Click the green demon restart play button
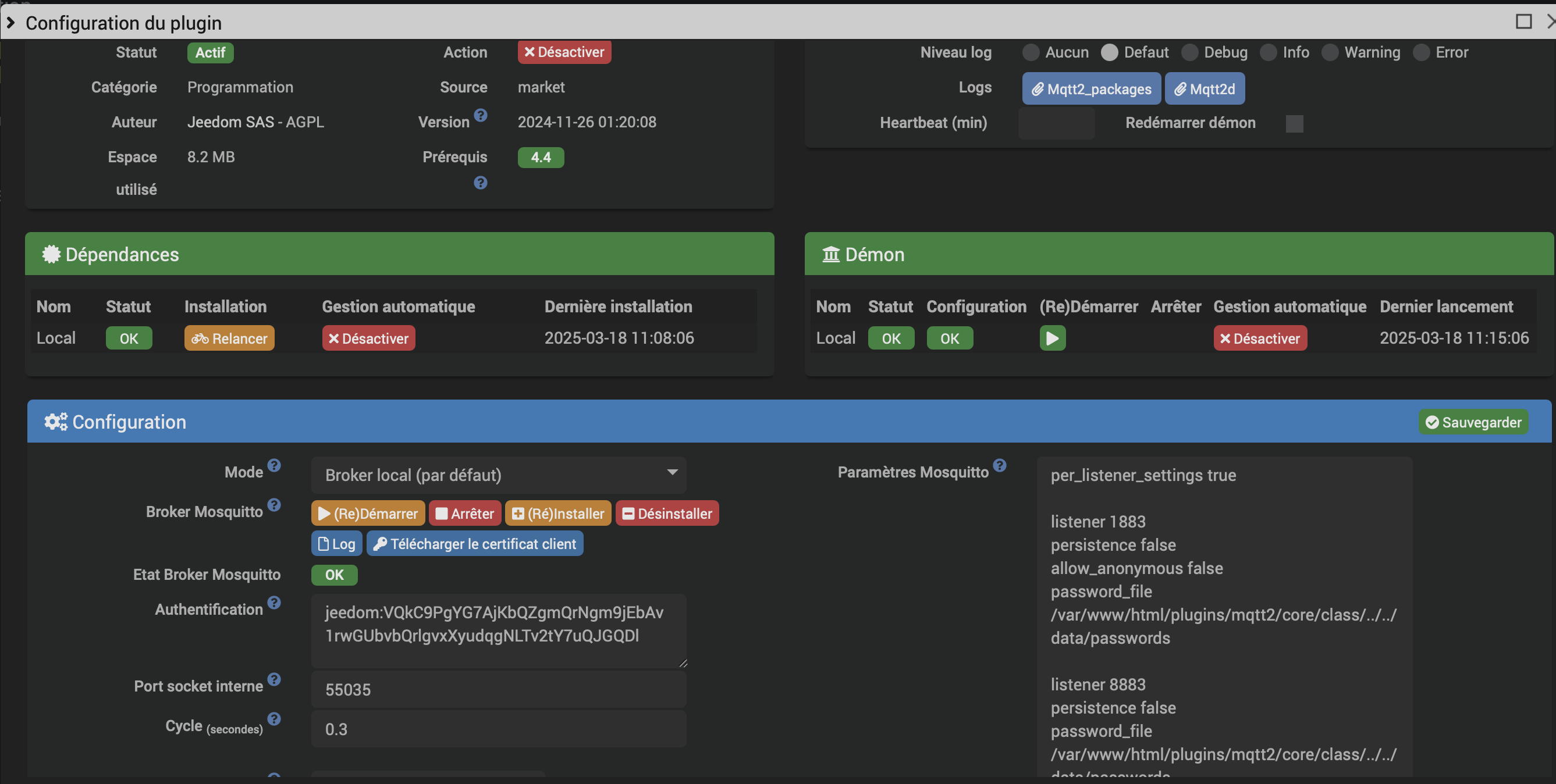 click(1051, 338)
